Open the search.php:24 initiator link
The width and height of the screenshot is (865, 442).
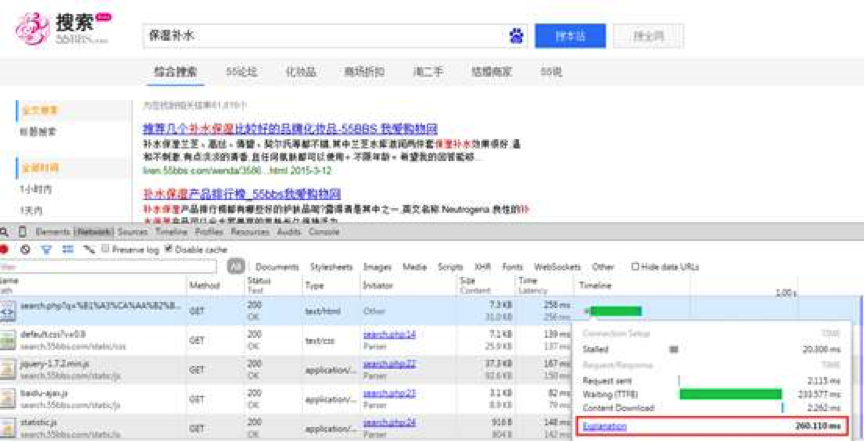(389, 422)
